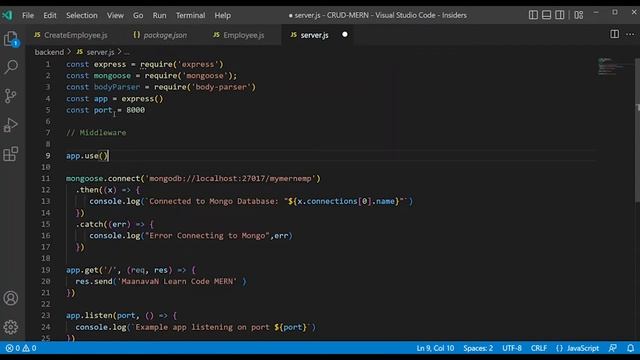The width and height of the screenshot is (640, 360).
Task: Click 'Error Connecting to Mongo' string
Action: coord(207,236)
